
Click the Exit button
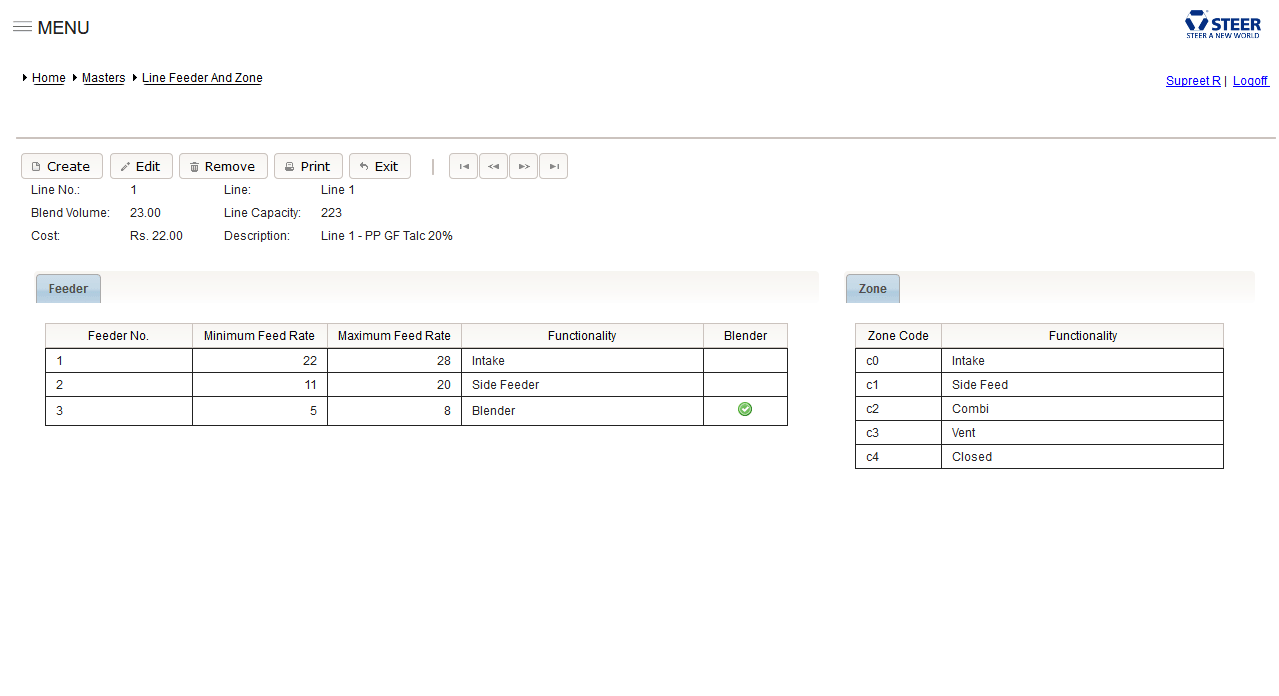tap(379, 166)
